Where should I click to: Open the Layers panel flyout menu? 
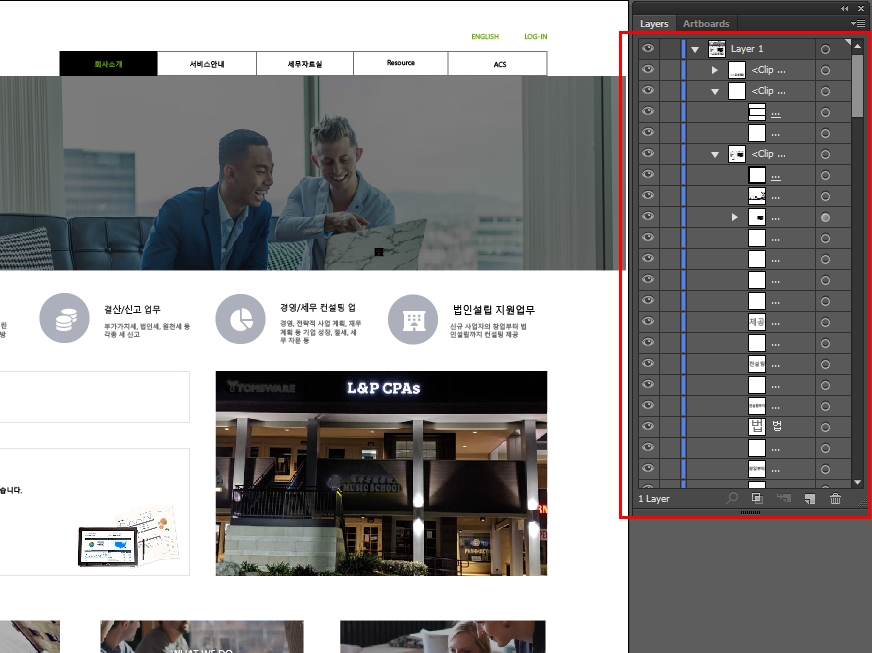[858, 23]
